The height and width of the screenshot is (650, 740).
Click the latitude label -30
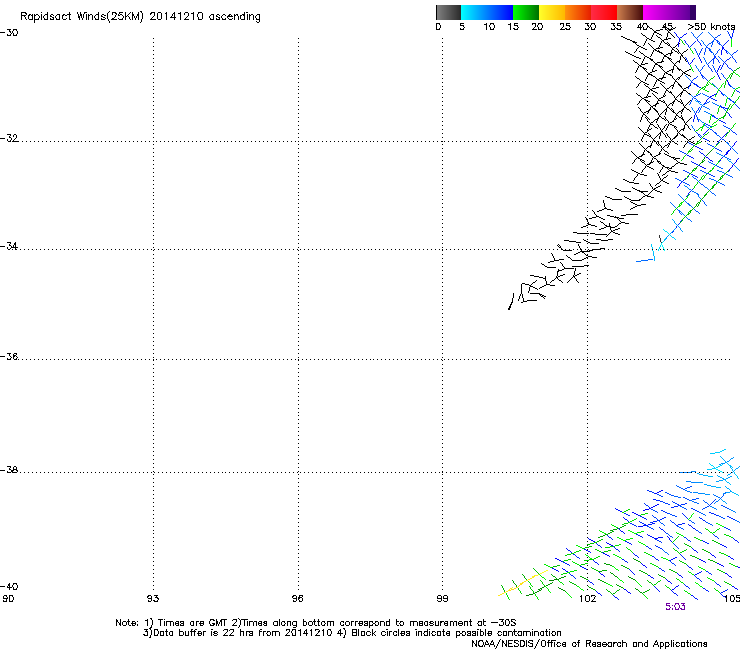pos(9,33)
